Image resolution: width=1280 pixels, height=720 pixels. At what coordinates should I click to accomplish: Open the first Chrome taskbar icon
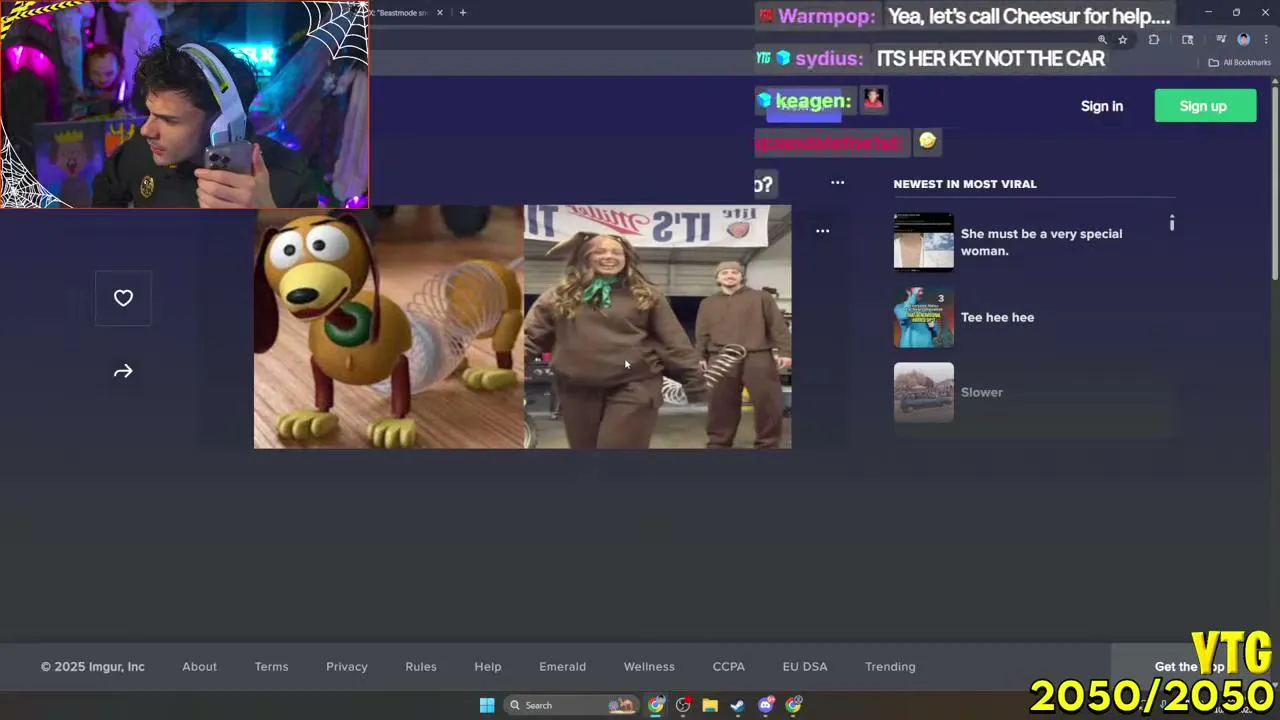pyautogui.click(x=656, y=705)
